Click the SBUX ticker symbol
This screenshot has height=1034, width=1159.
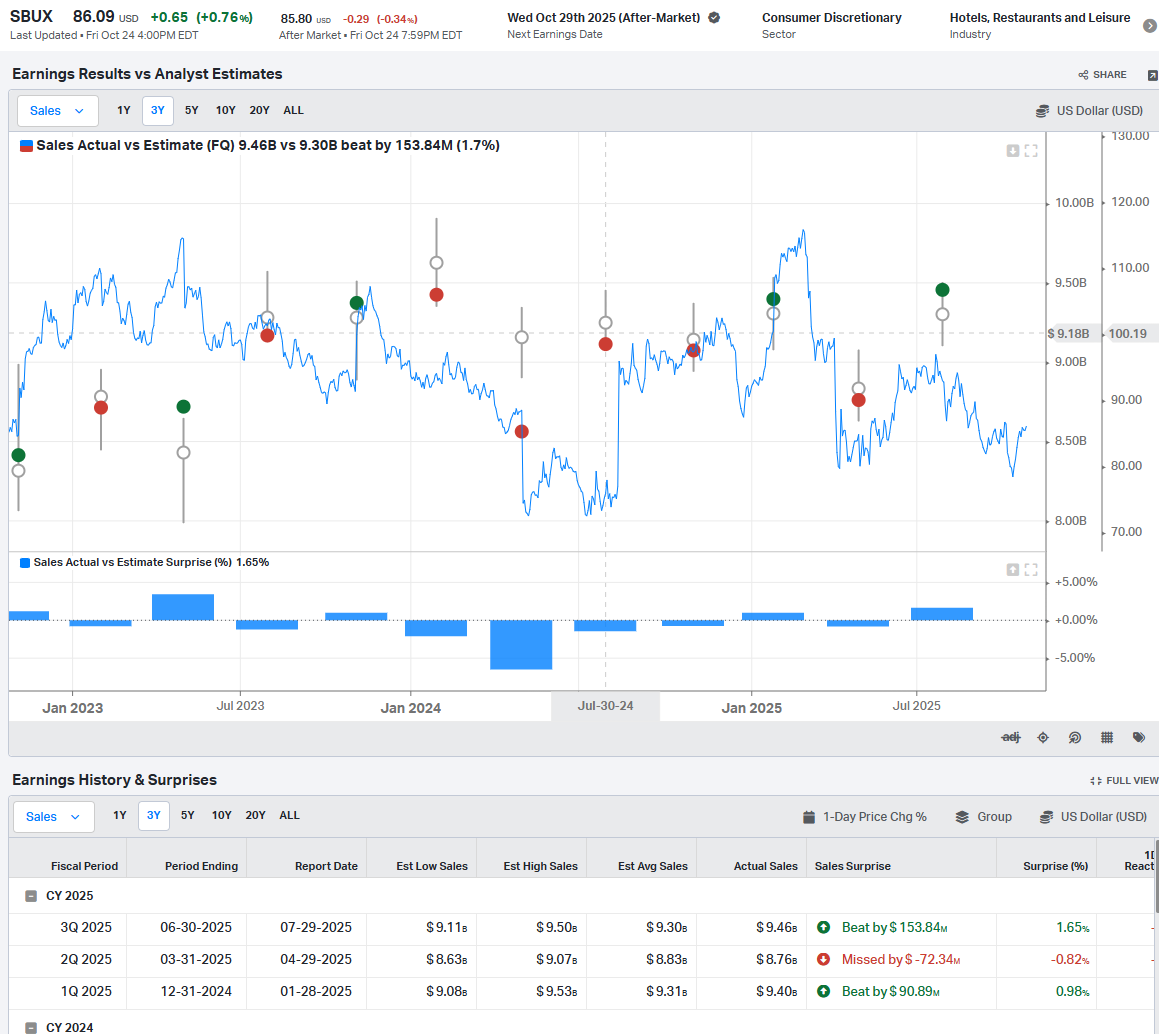(x=31, y=16)
